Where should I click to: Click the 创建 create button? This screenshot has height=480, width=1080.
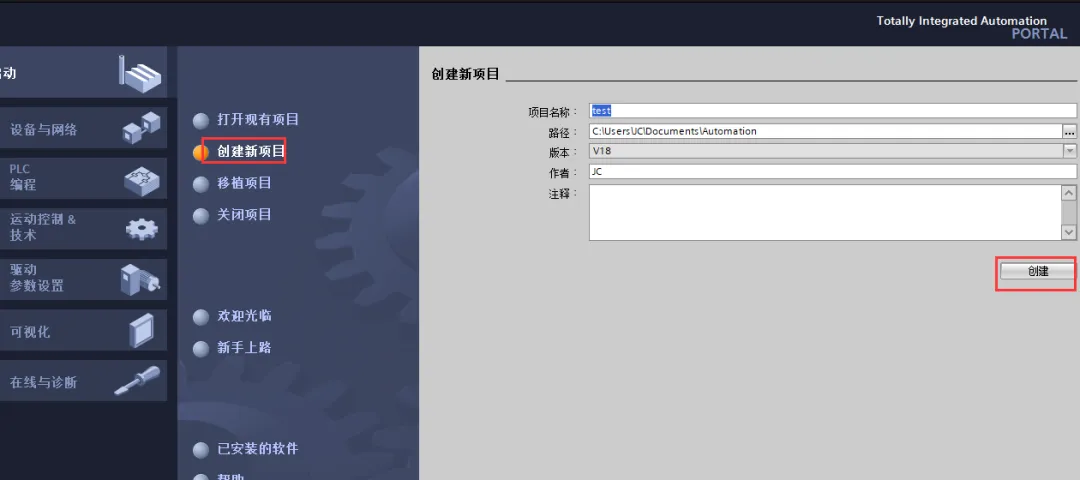pyautogui.click(x=1037, y=271)
